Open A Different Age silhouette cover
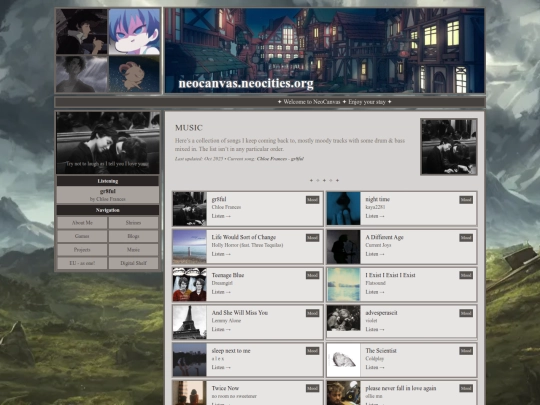The width and height of the screenshot is (540, 405). [343, 247]
